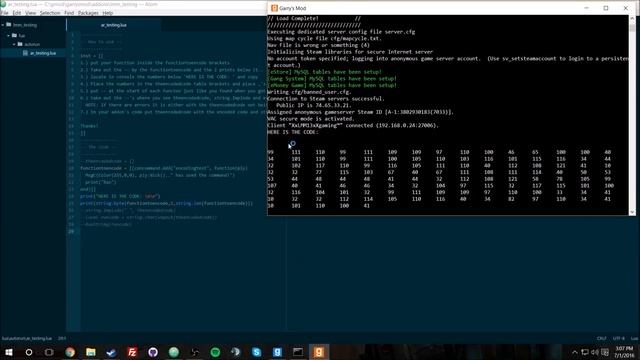The image size is (640, 360).
Task: Click the file path in Atom status bar
Action: [x=27, y=338]
